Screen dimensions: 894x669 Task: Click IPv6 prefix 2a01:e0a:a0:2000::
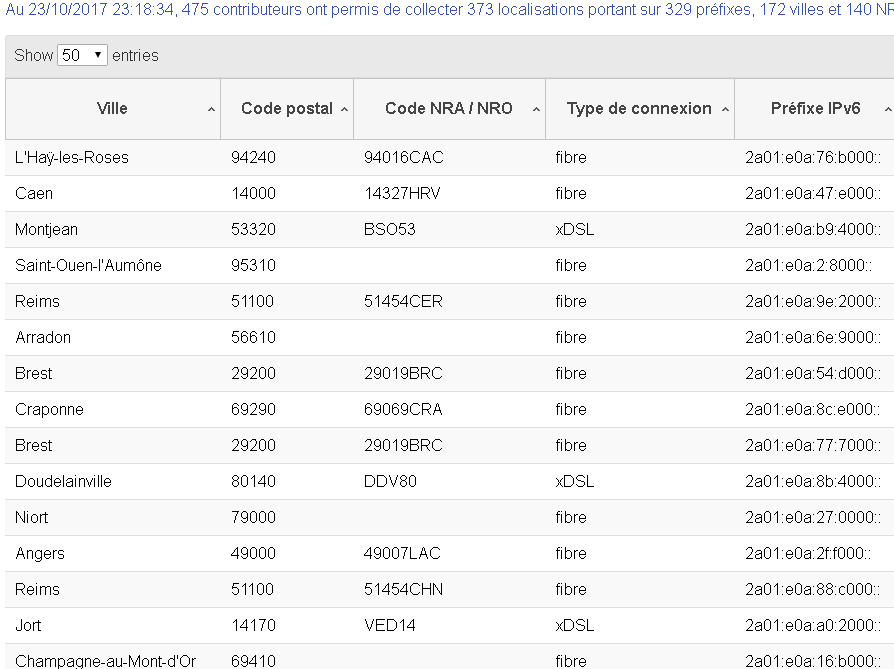click(813, 626)
